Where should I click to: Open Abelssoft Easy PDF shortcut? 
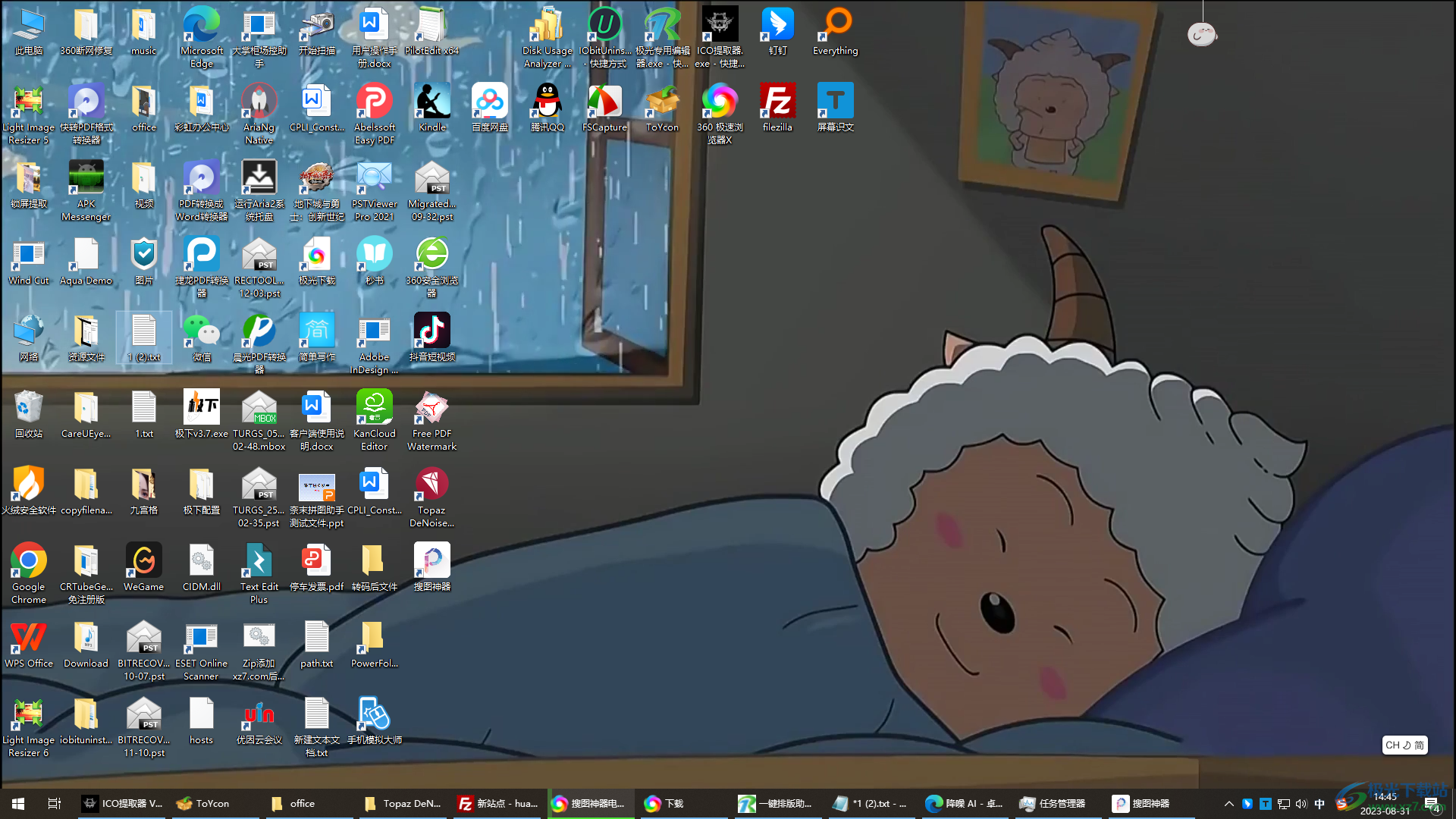click(x=374, y=114)
